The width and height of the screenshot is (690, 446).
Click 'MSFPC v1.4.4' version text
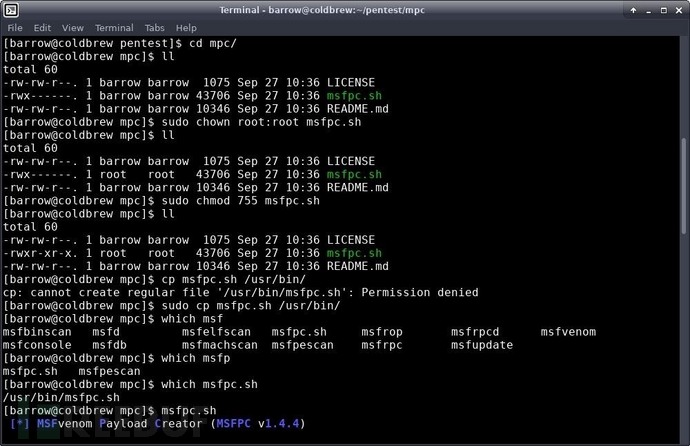coord(257,424)
